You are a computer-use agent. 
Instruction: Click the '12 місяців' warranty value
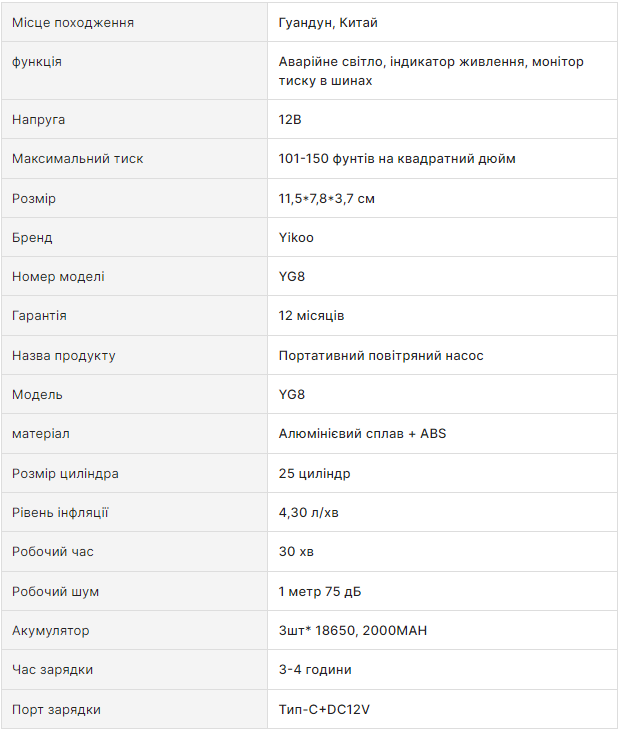[x=311, y=316]
